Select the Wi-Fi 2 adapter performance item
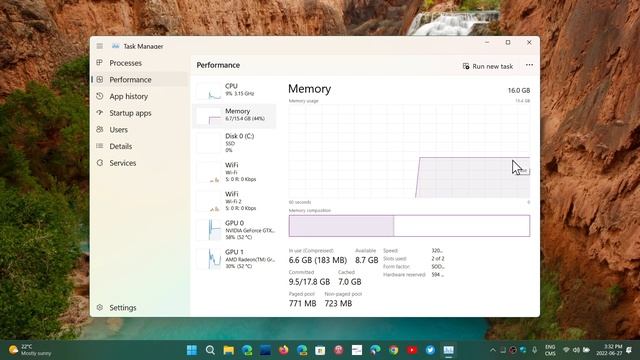The width and height of the screenshot is (640, 360). [234, 201]
